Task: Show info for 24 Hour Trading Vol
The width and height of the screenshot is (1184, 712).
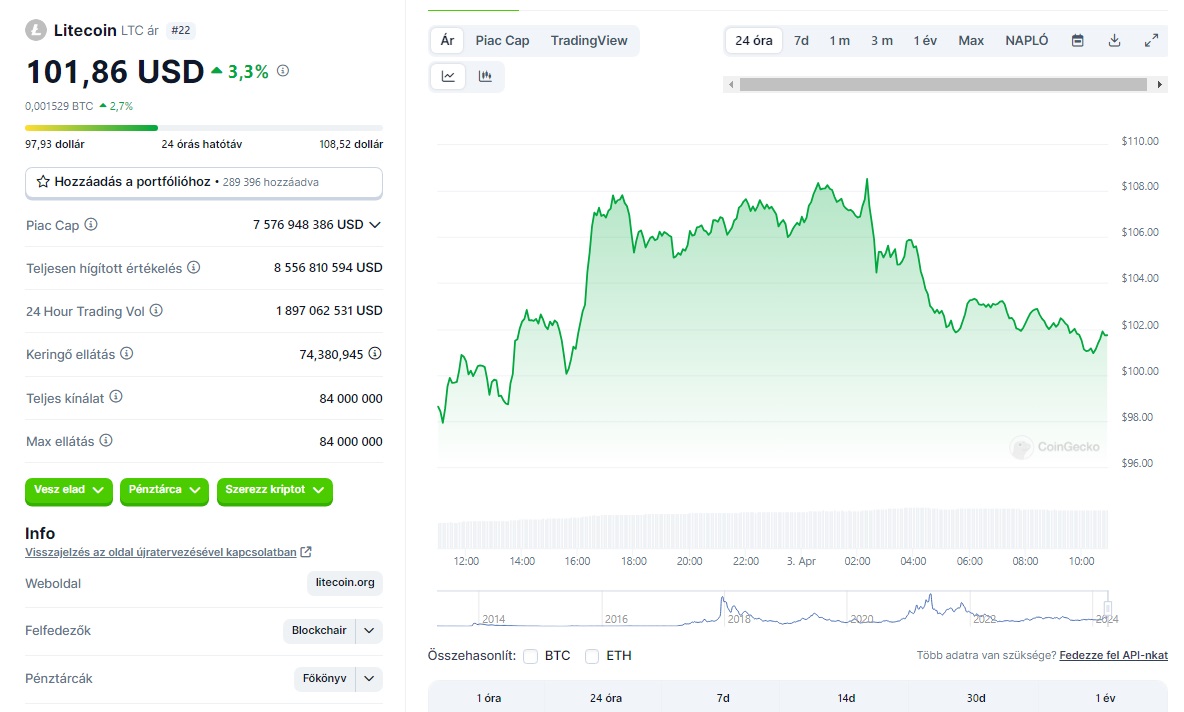Action: pos(156,310)
